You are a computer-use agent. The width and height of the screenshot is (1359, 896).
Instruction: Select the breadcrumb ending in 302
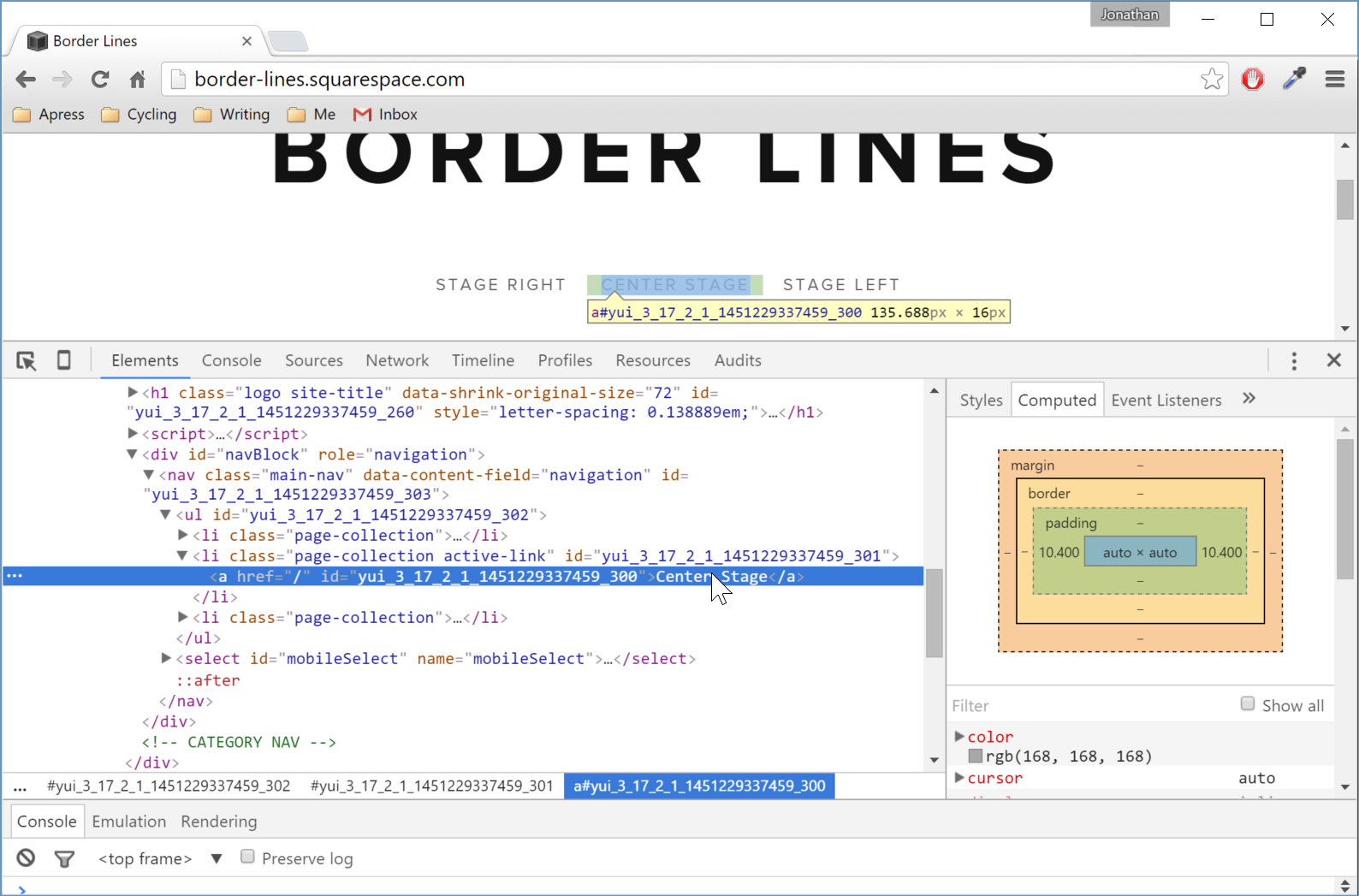169,786
